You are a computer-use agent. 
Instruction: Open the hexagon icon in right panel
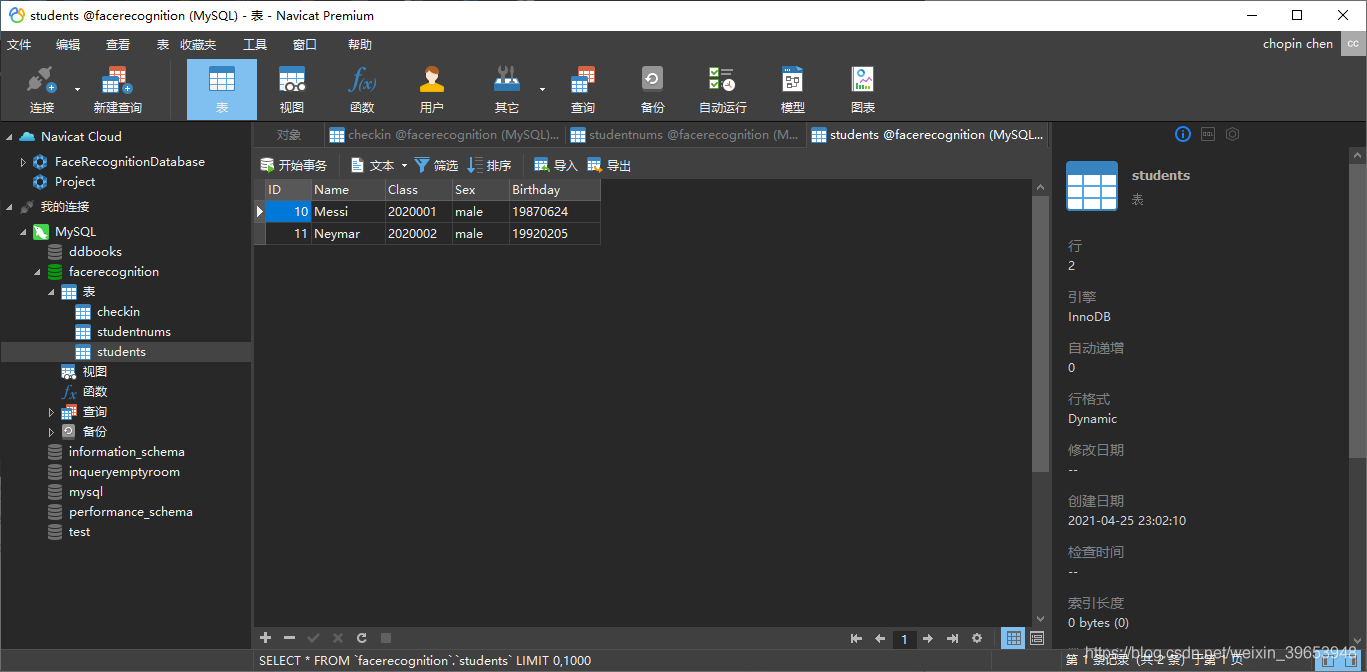coord(1233,134)
